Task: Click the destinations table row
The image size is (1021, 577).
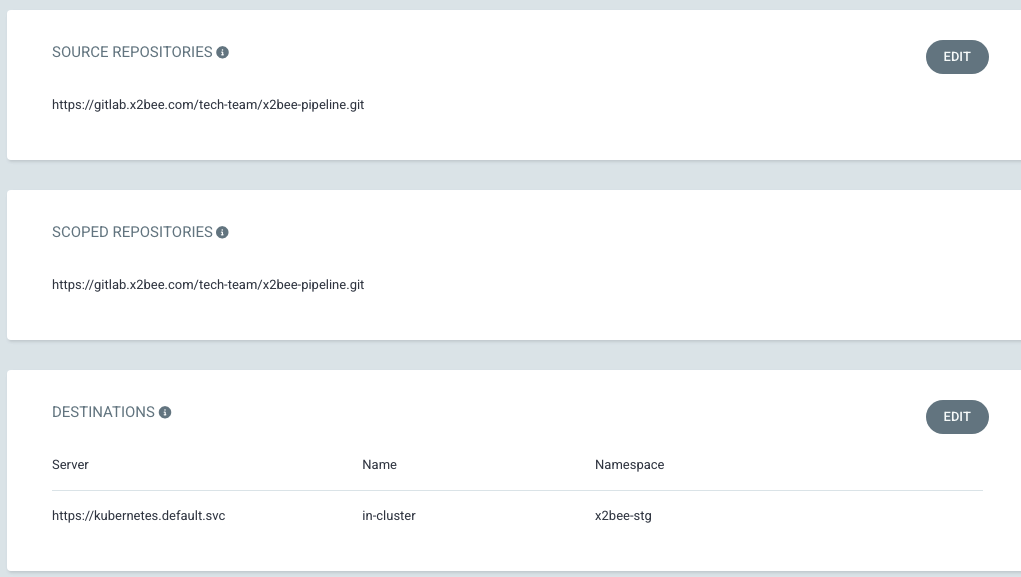Action: click(517, 516)
